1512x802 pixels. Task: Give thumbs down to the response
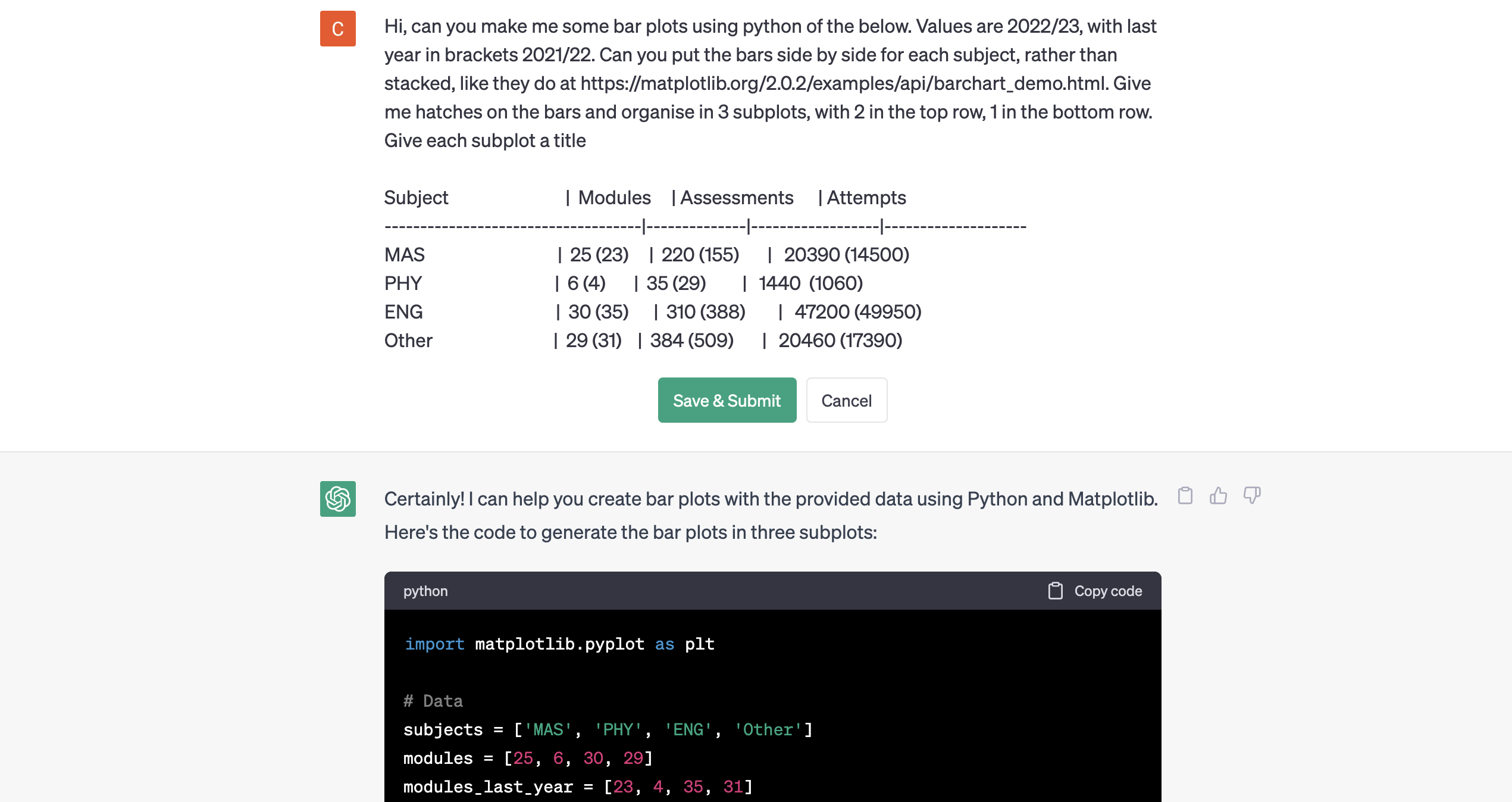pyautogui.click(x=1252, y=495)
